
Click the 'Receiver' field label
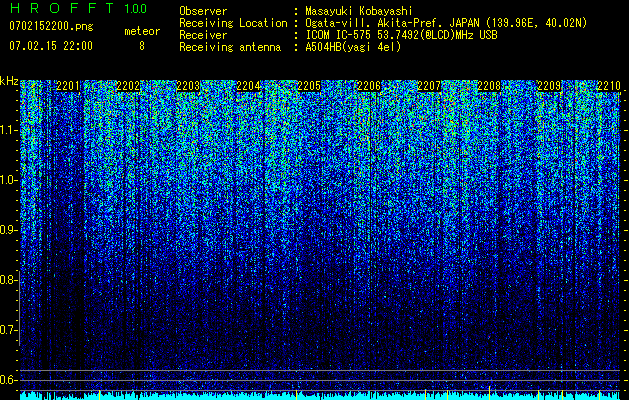click(203, 35)
